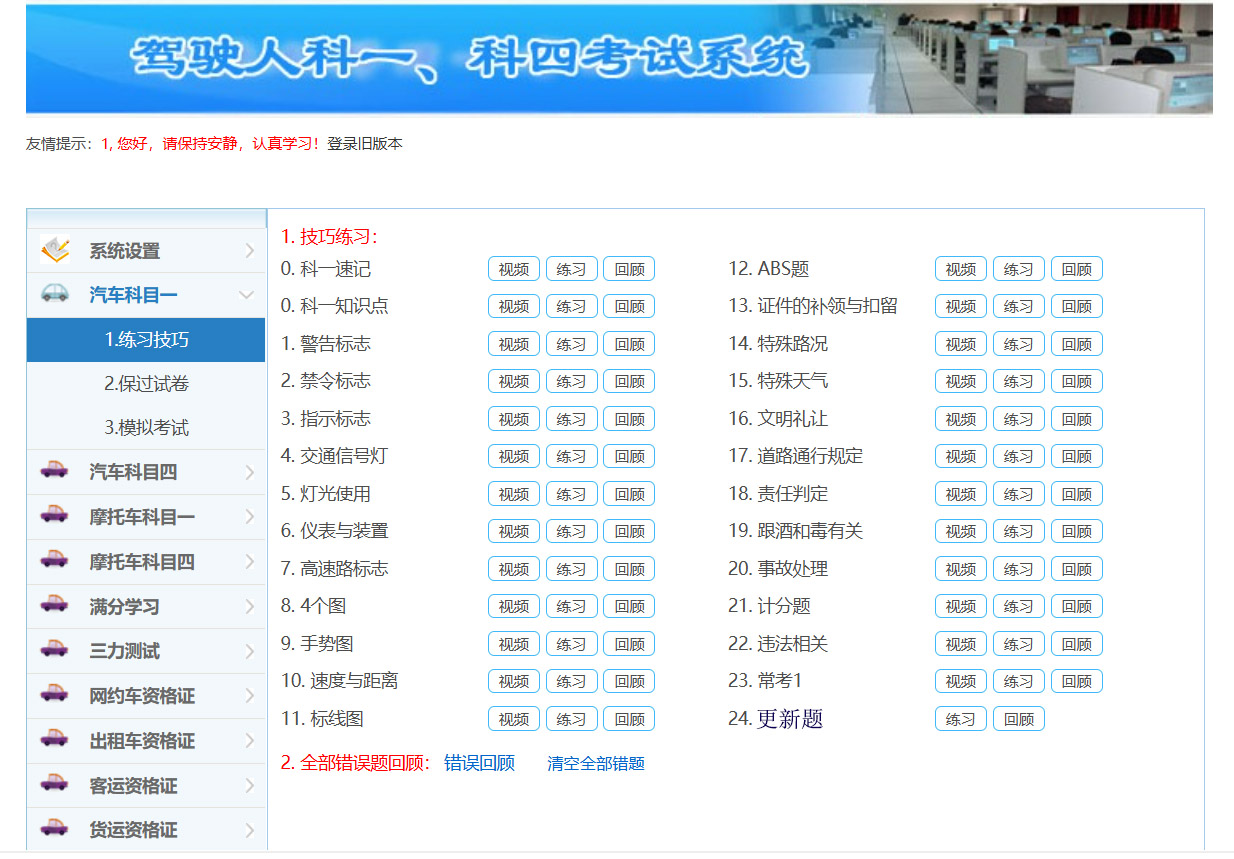Start 练习 for 18. 责任判定
The image size is (1234, 859).
pyautogui.click(x=1018, y=494)
